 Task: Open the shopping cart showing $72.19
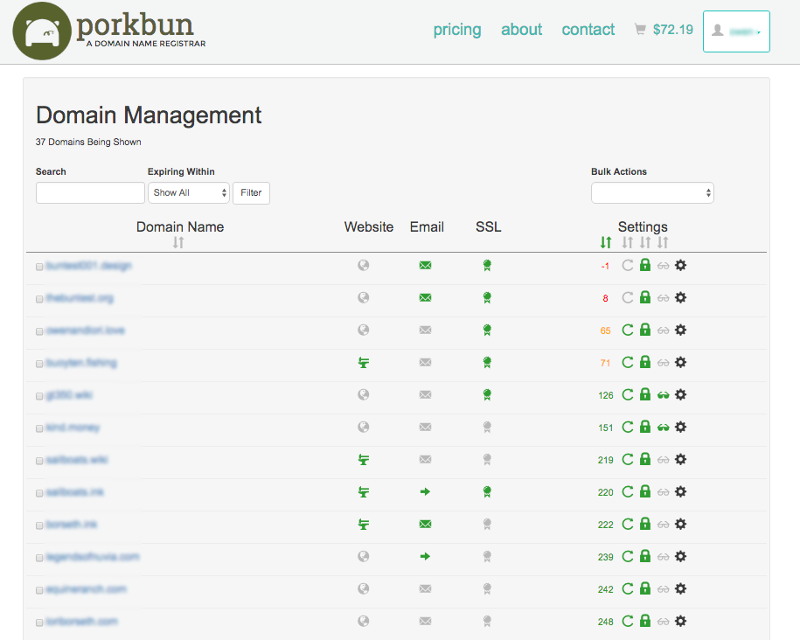click(663, 30)
